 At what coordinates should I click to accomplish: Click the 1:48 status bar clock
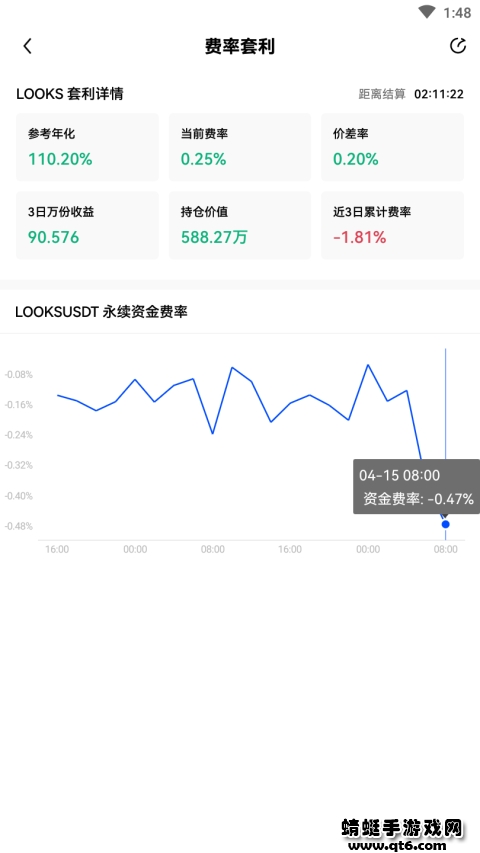(x=457, y=13)
